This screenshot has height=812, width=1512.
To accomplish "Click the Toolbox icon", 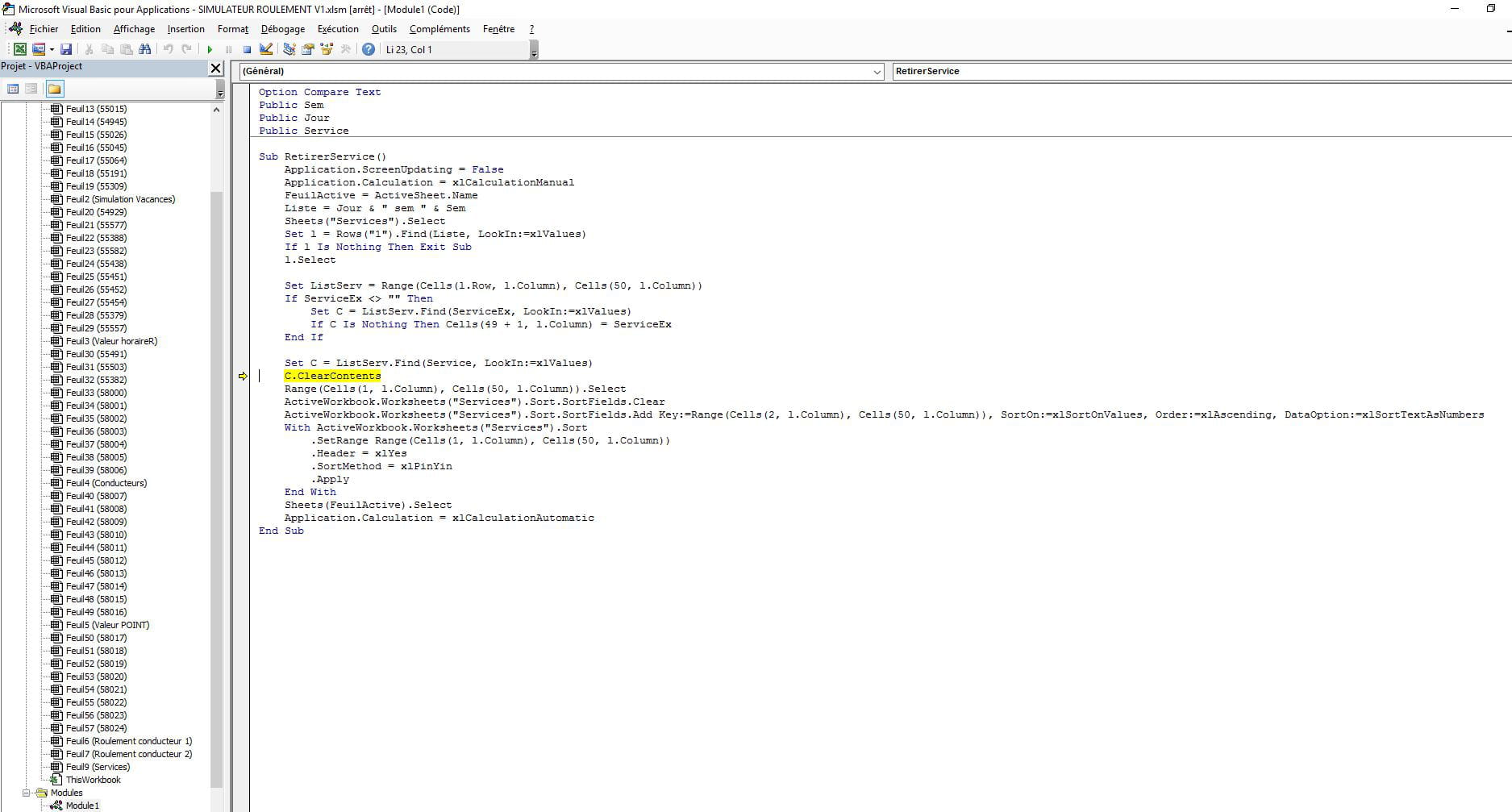I will [x=345, y=49].
